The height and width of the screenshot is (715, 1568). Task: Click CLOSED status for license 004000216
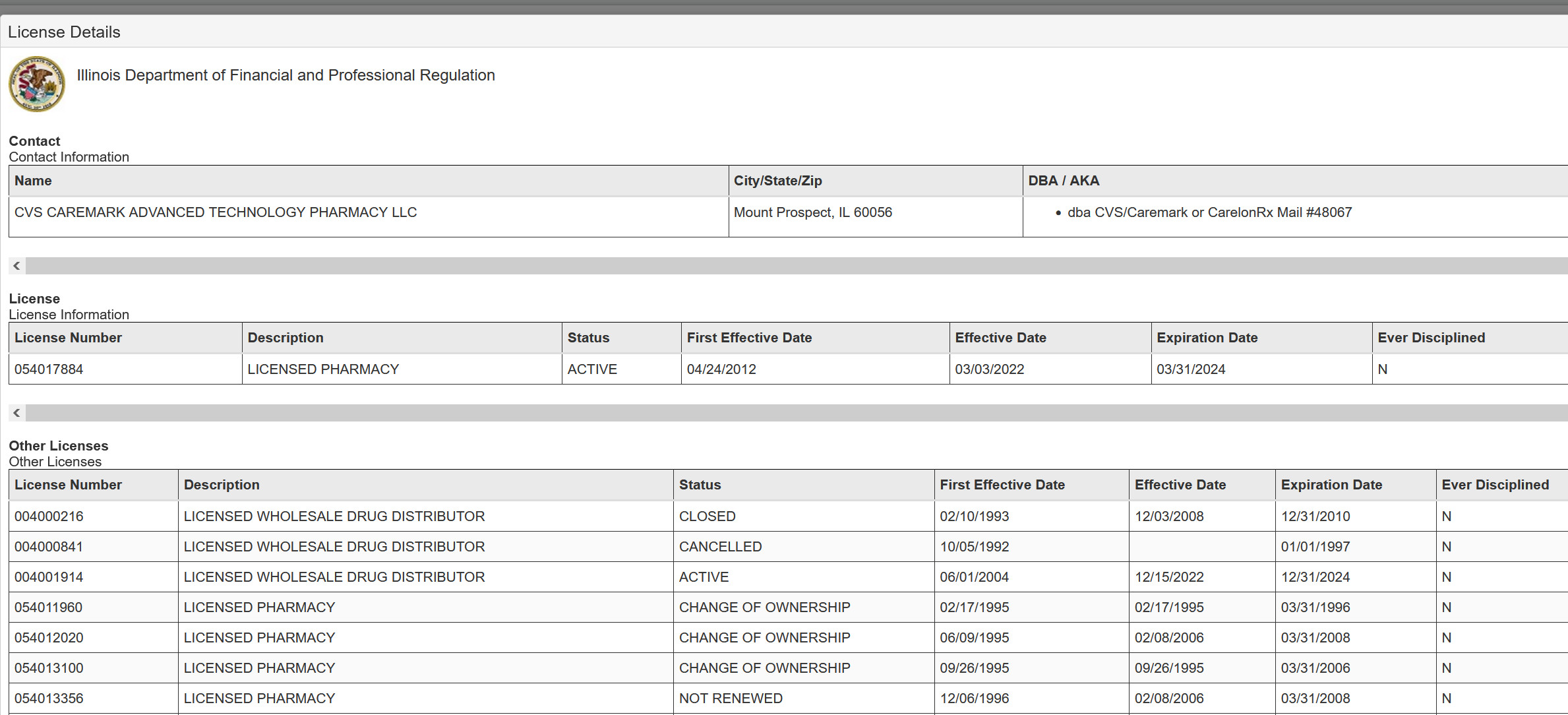tap(707, 516)
